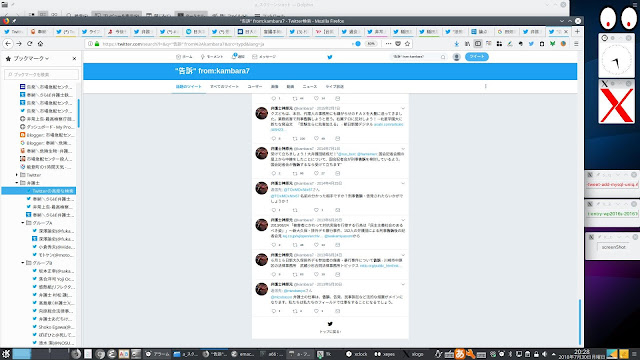Open the KDE application launcher

coord(6,353)
